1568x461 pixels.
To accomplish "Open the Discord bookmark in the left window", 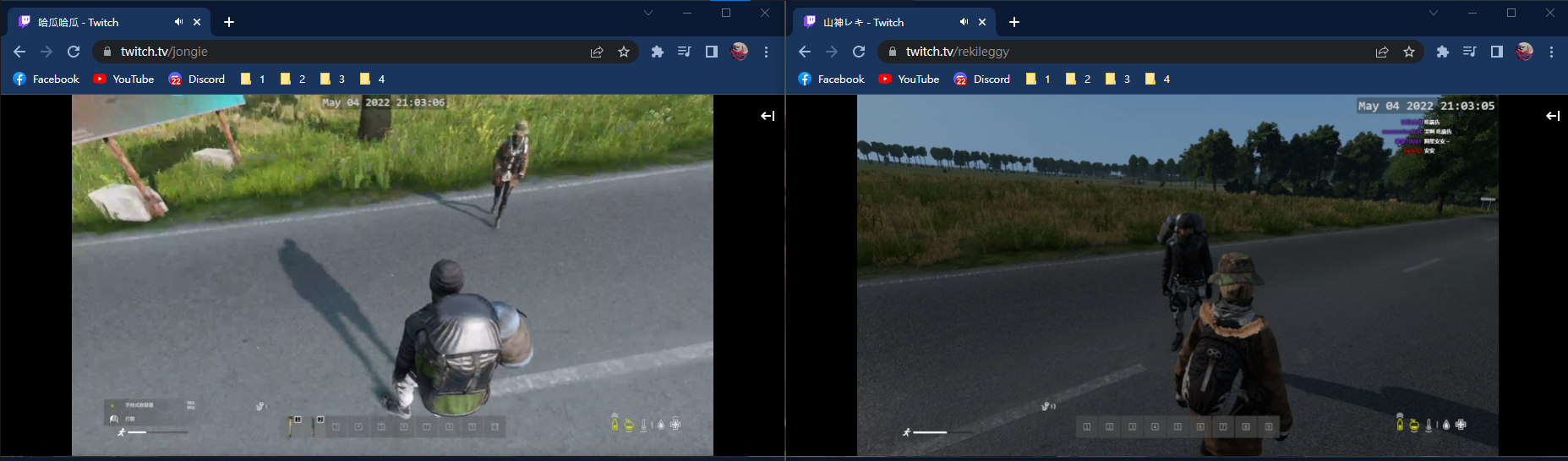I will 197,79.
